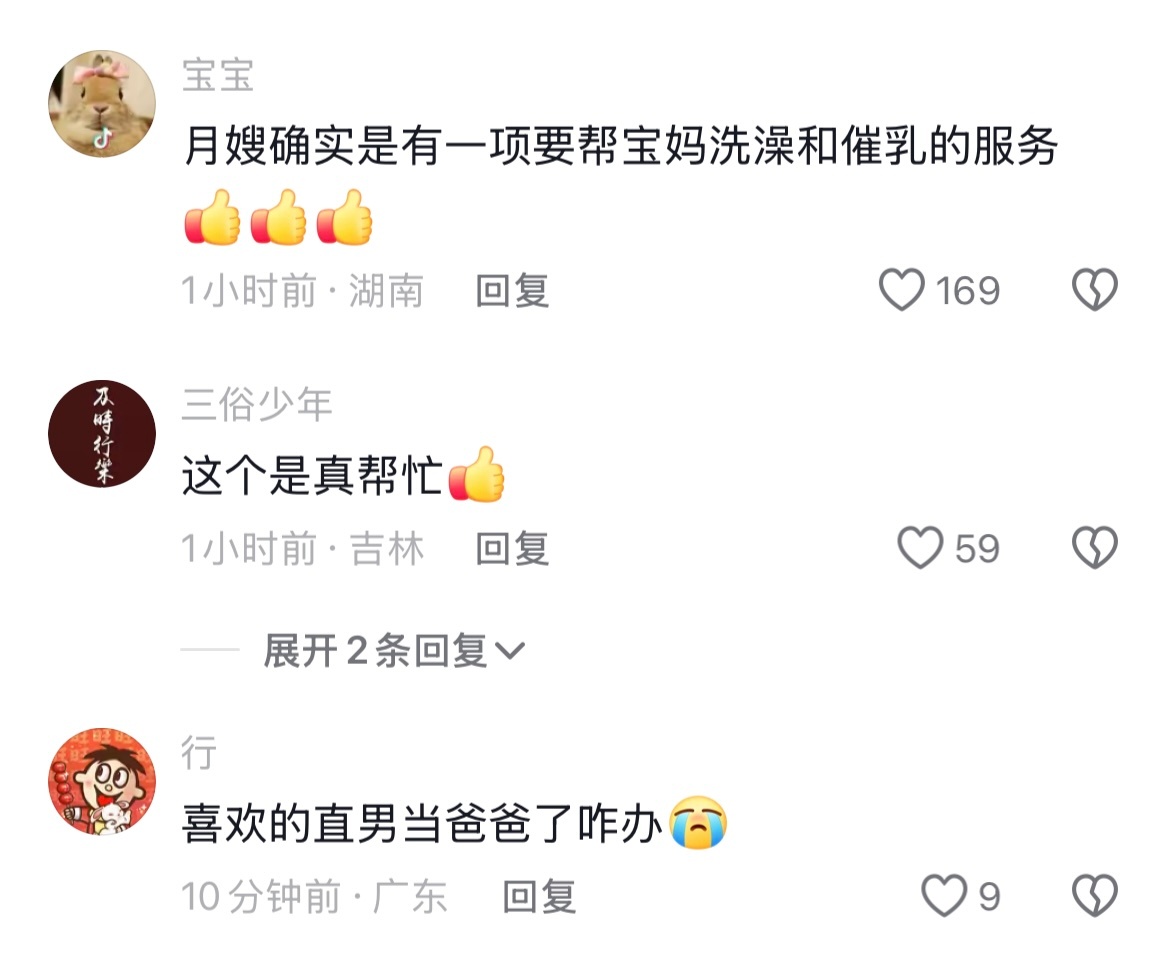Screen dimensions: 1170x965
Task: Reply to the 吉林 comment
Action: (x=513, y=549)
